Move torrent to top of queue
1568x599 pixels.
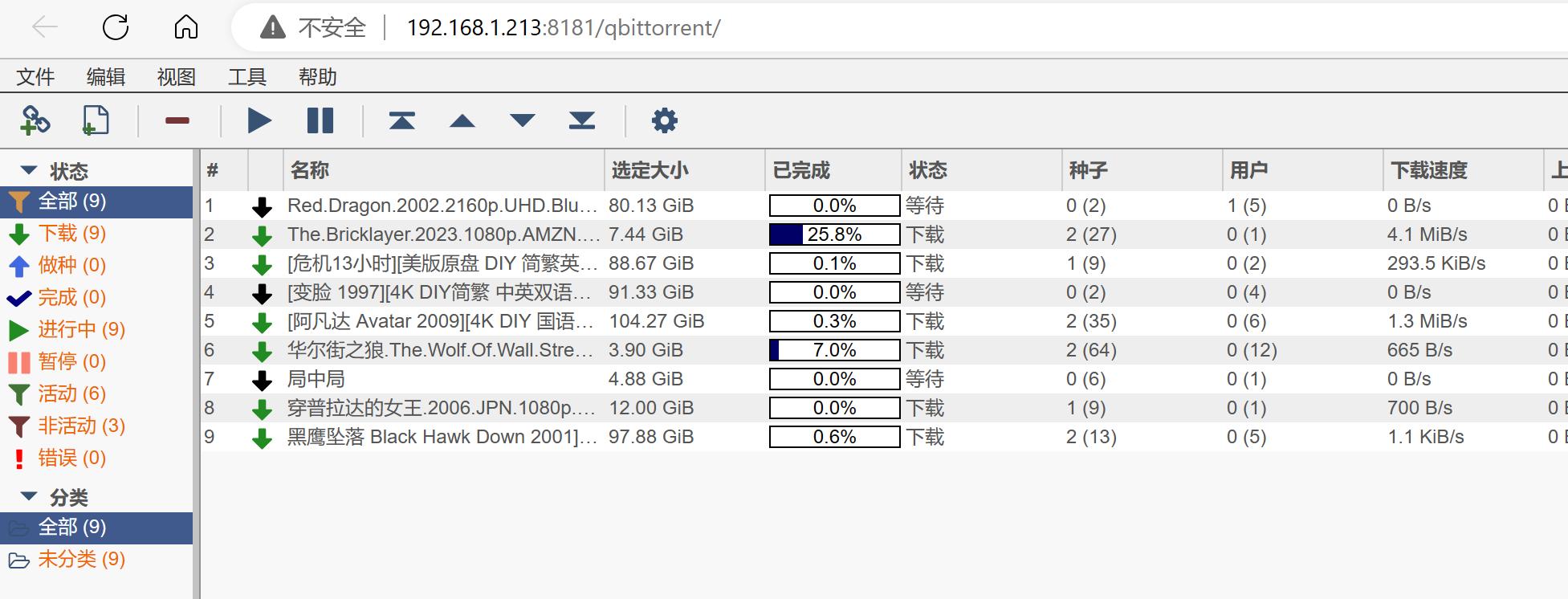tap(401, 121)
